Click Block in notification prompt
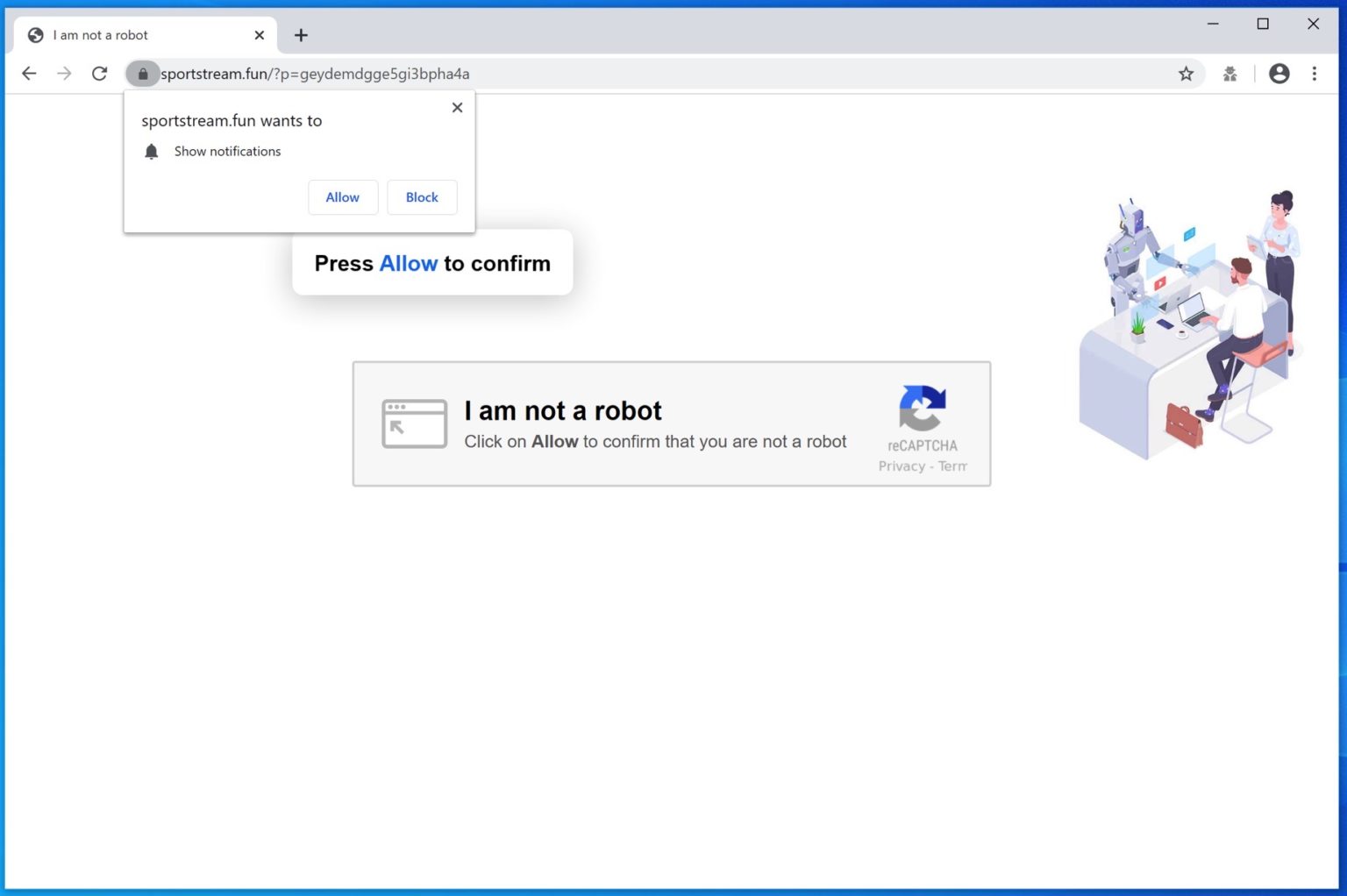The image size is (1347, 896). 422,197
